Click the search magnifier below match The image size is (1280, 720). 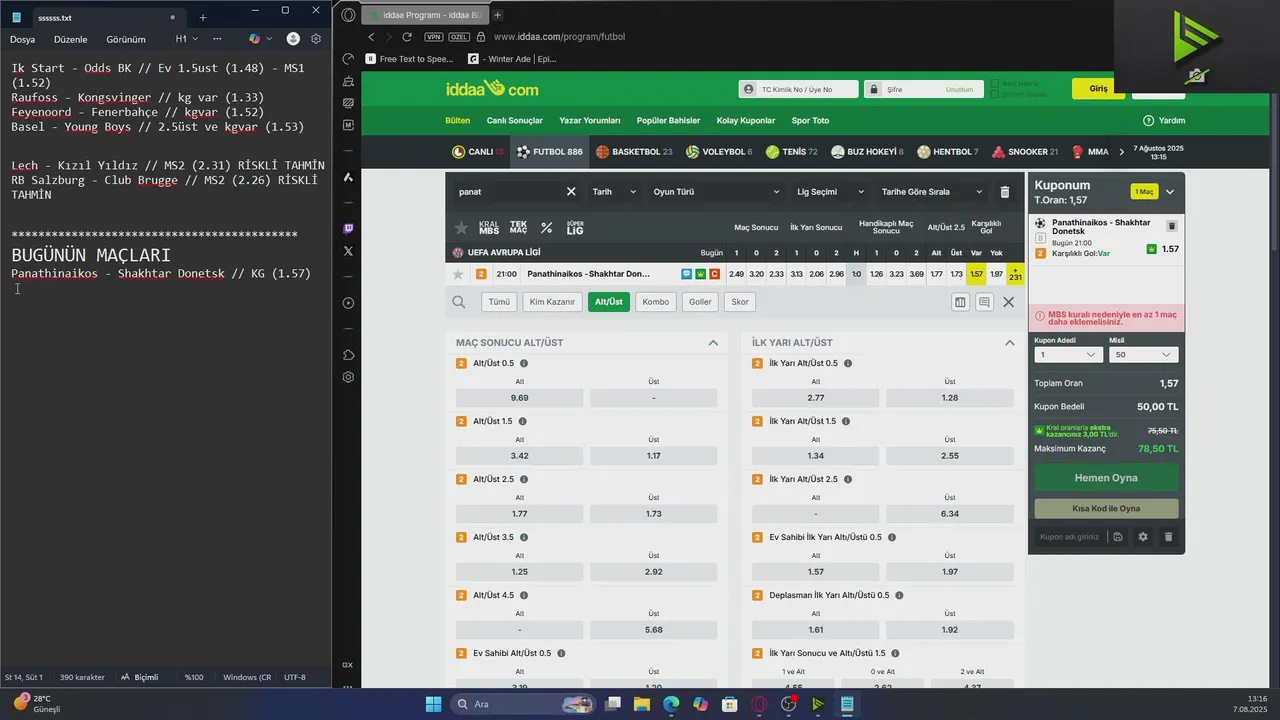459,302
